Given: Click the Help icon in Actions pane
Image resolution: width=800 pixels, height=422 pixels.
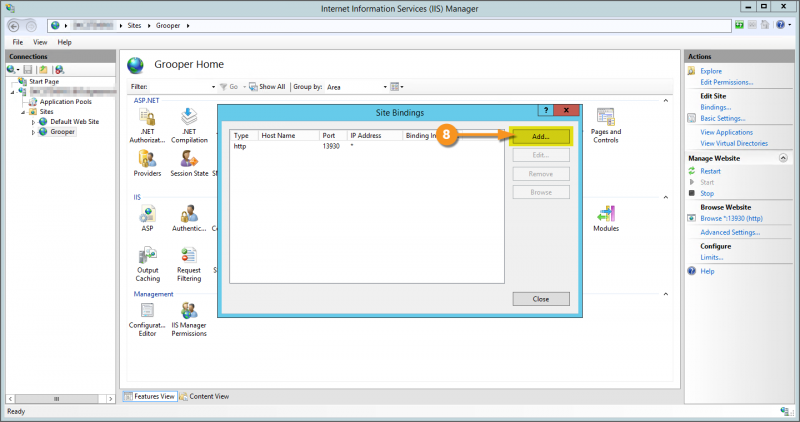Looking at the screenshot, I should [x=692, y=271].
